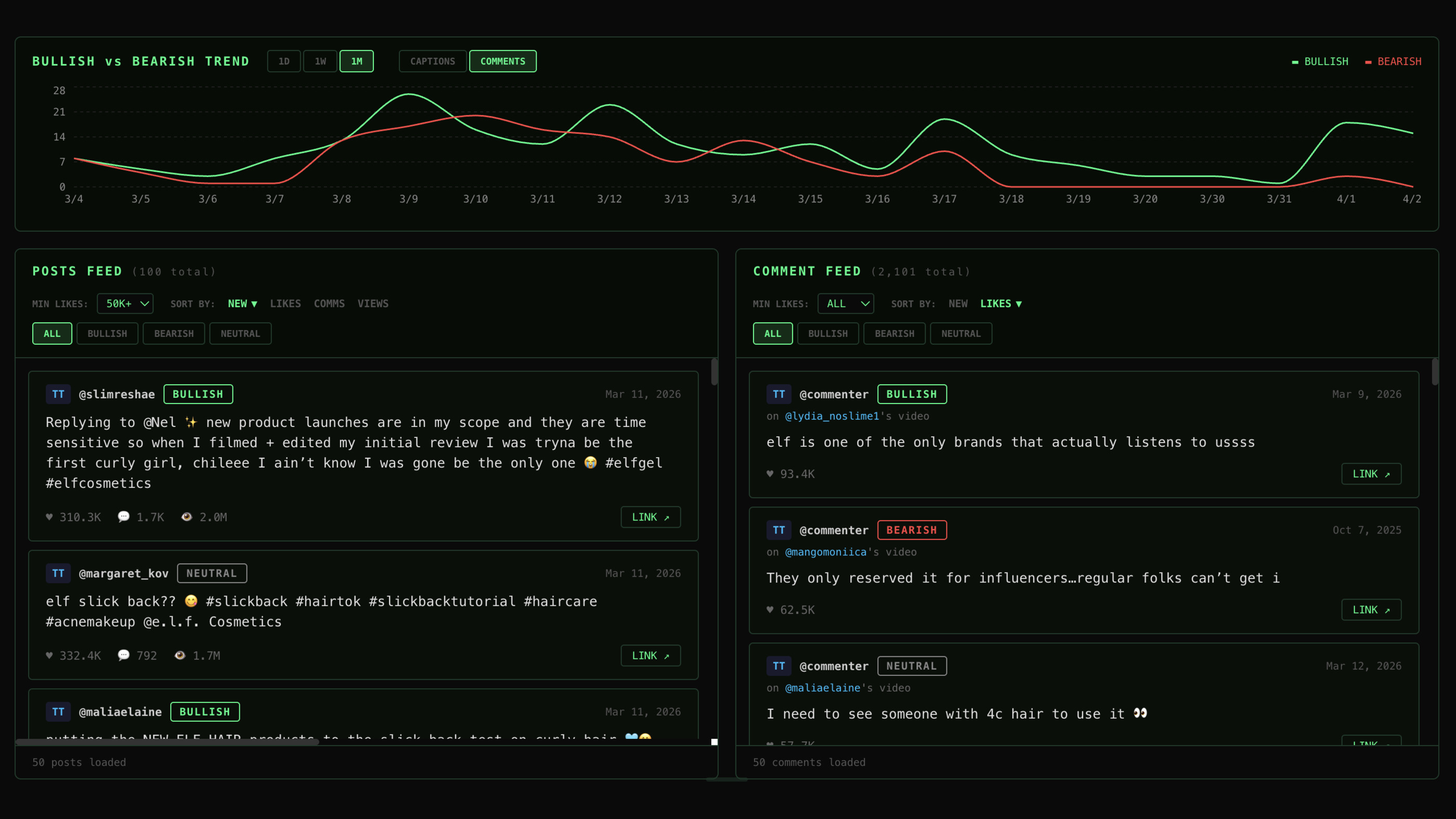Viewport: 1456px width, 819px height.
Task: Open the ALL minimum likes dropdown in comment feed
Action: (x=846, y=304)
